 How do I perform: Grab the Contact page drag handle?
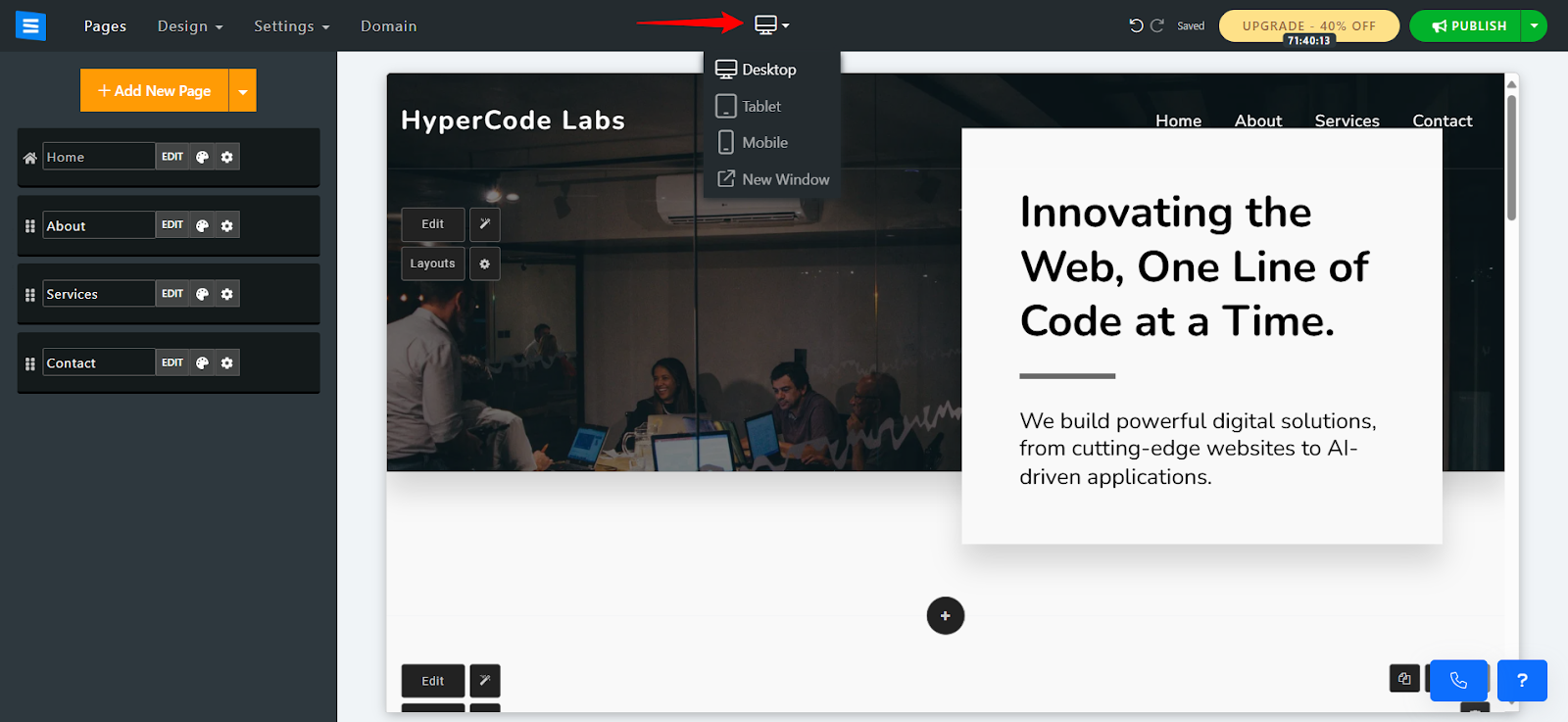30,363
